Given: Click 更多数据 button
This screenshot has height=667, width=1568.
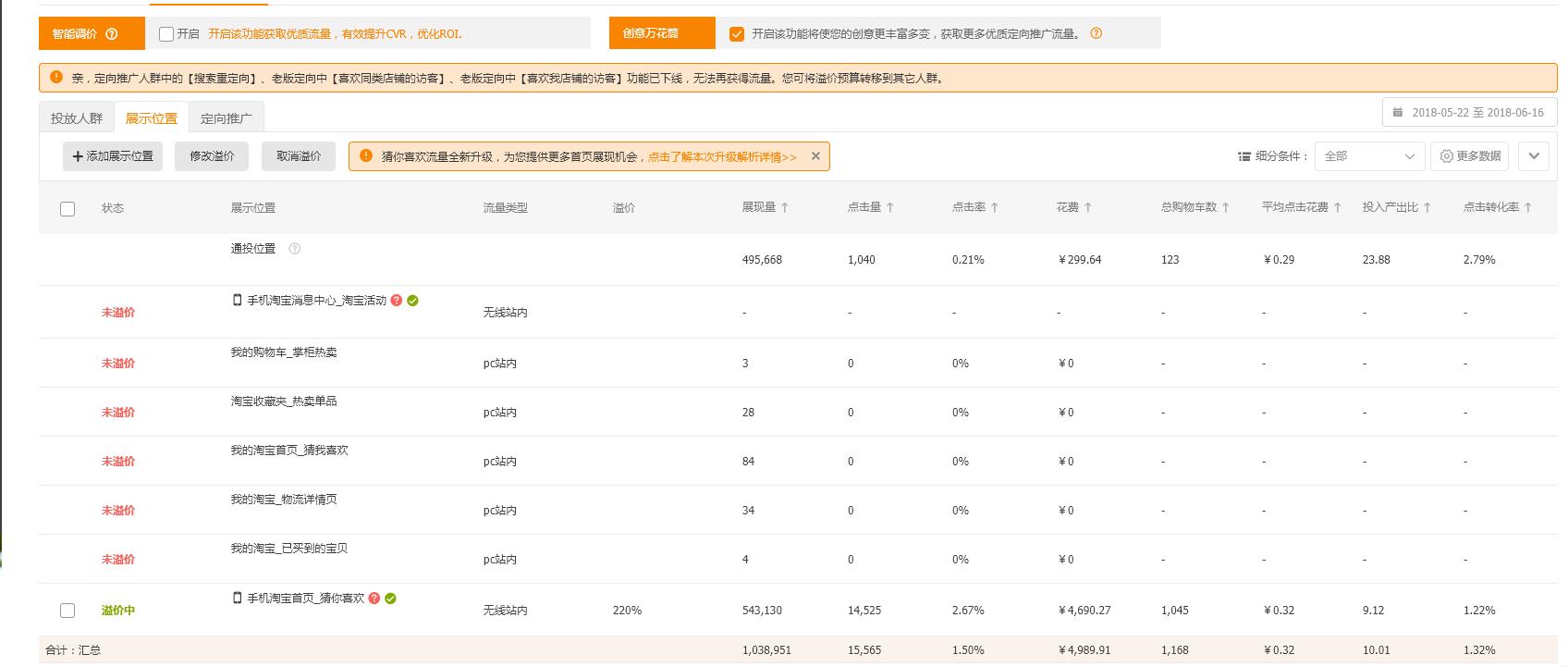Looking at the screenshot, I should [x=1470, y=156].
